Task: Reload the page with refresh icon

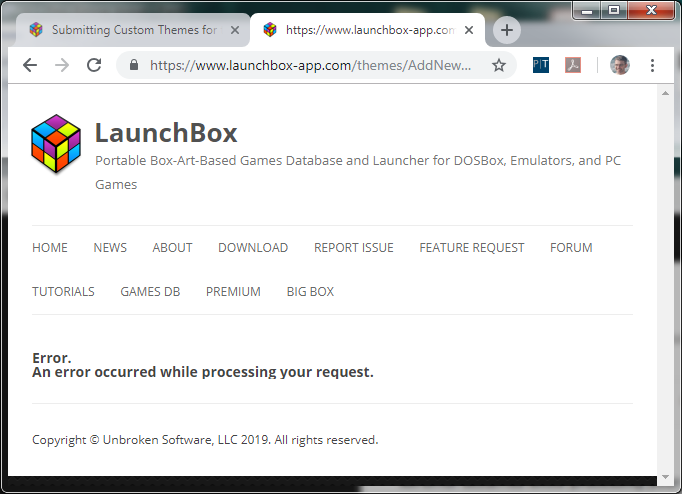Action: pyautogui.click(x=94, y=65)
